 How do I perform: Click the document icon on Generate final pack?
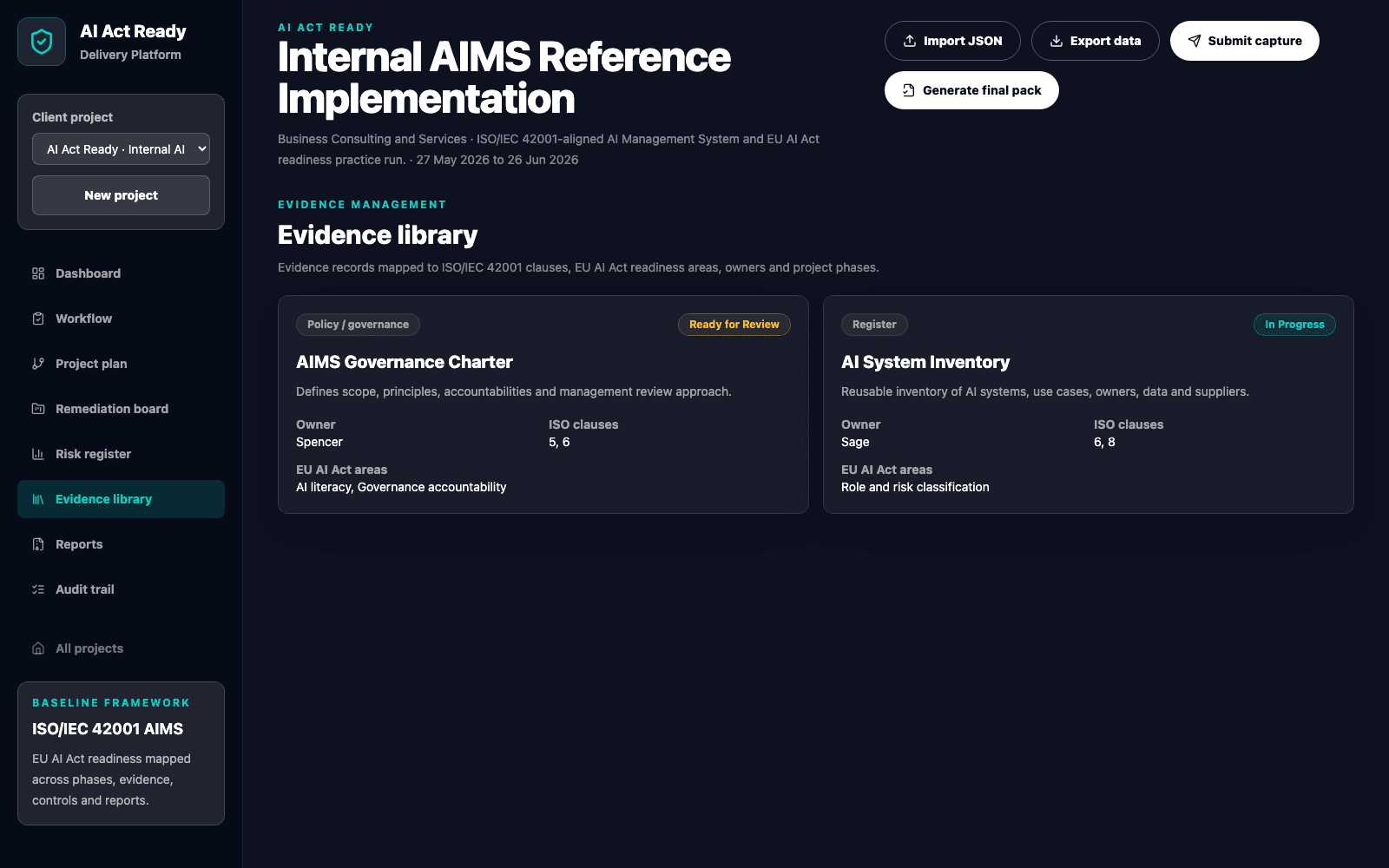909,90
